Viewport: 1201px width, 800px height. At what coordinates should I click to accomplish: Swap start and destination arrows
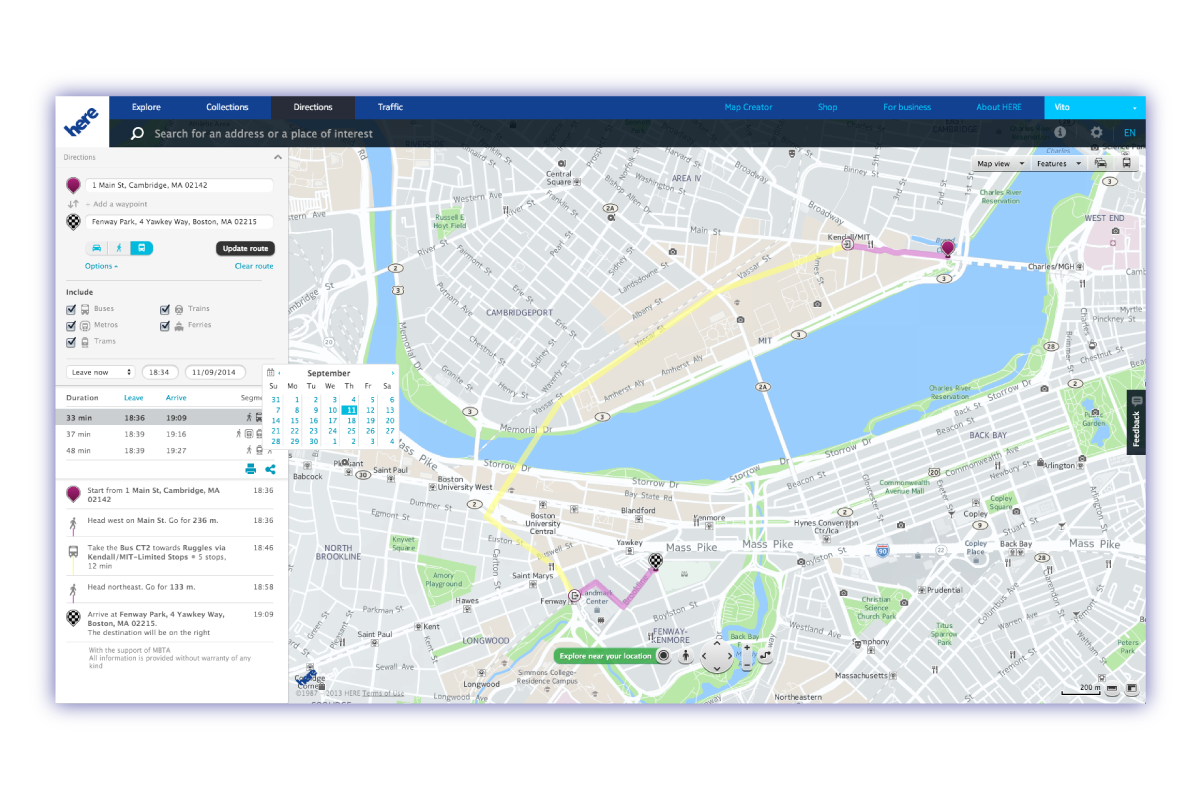coord(73,204)
